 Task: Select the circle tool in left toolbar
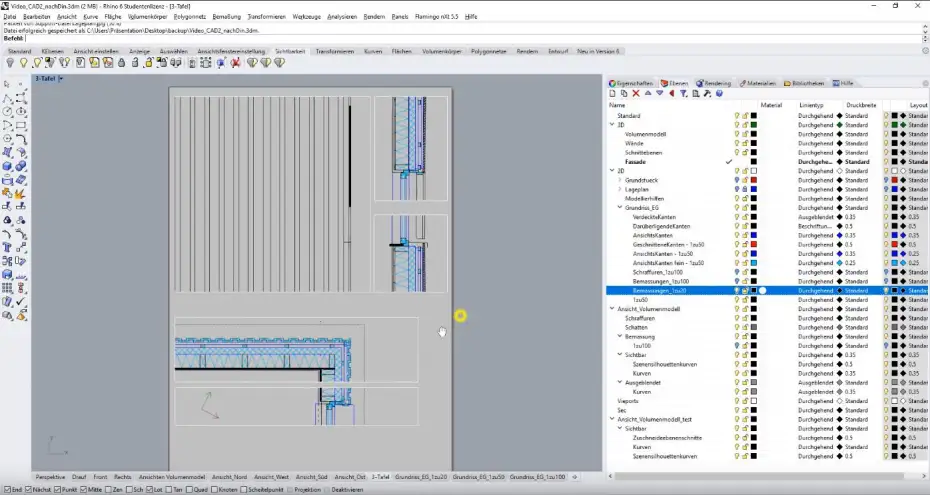[7, 111]
